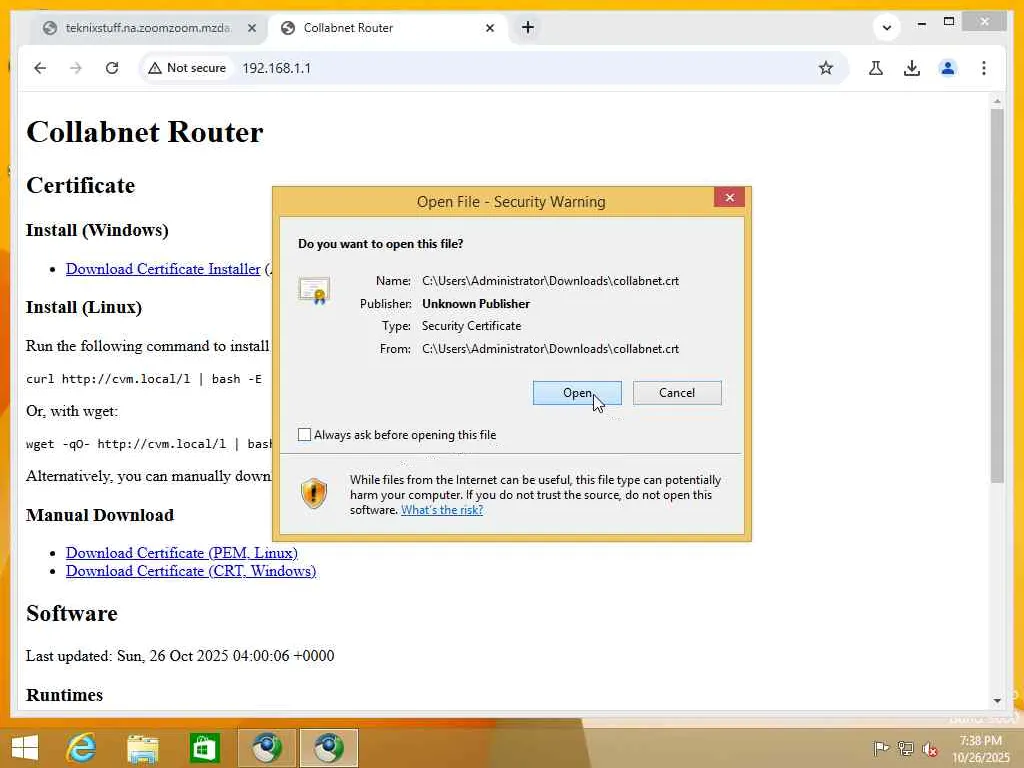Click the muted volume tray icon
Image resolution: width=1024 pixels, height=768 pixels.
pyautogui.click(x=929, y=748)
